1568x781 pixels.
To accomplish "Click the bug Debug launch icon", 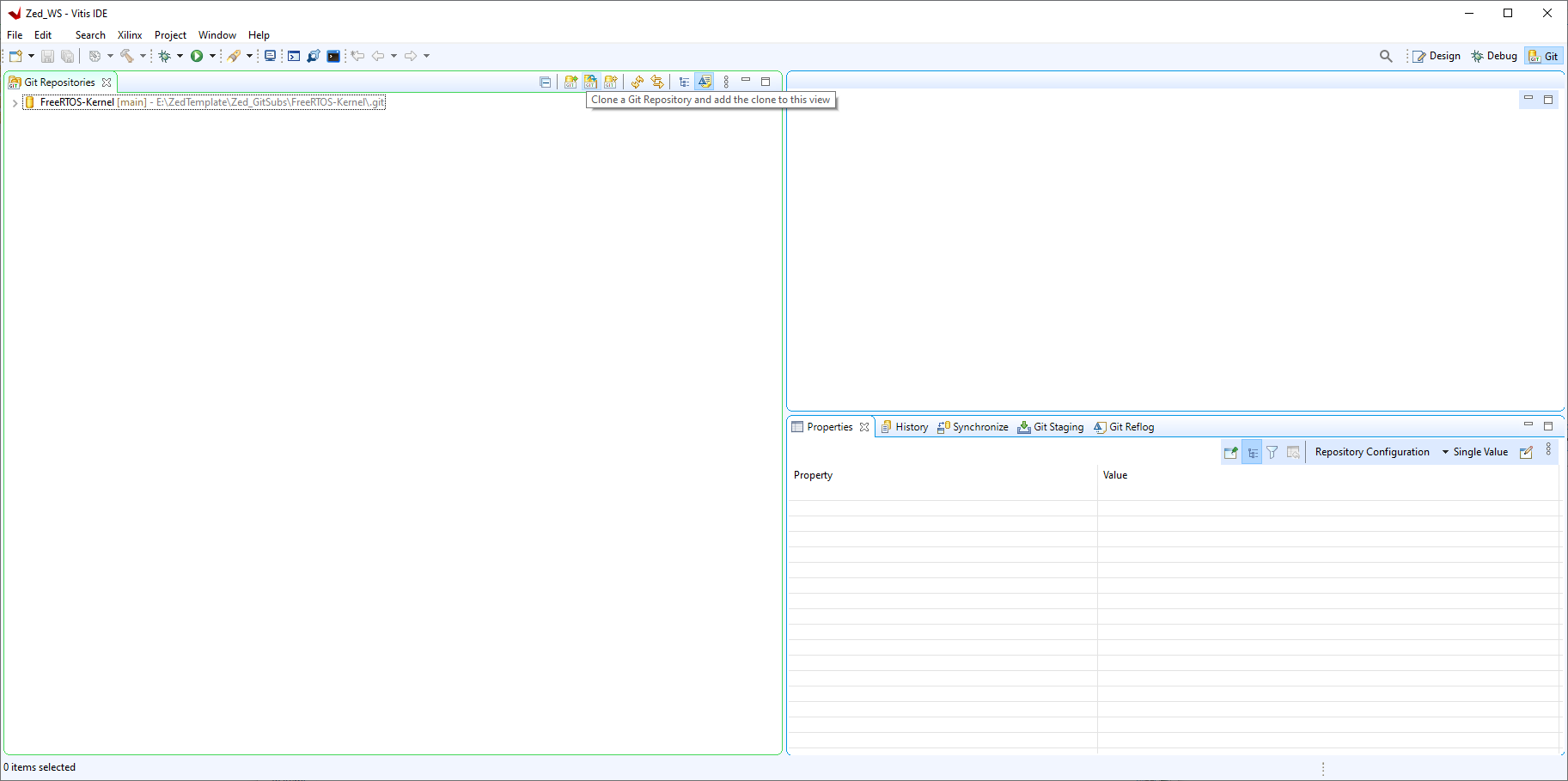I will click(164, 56).
